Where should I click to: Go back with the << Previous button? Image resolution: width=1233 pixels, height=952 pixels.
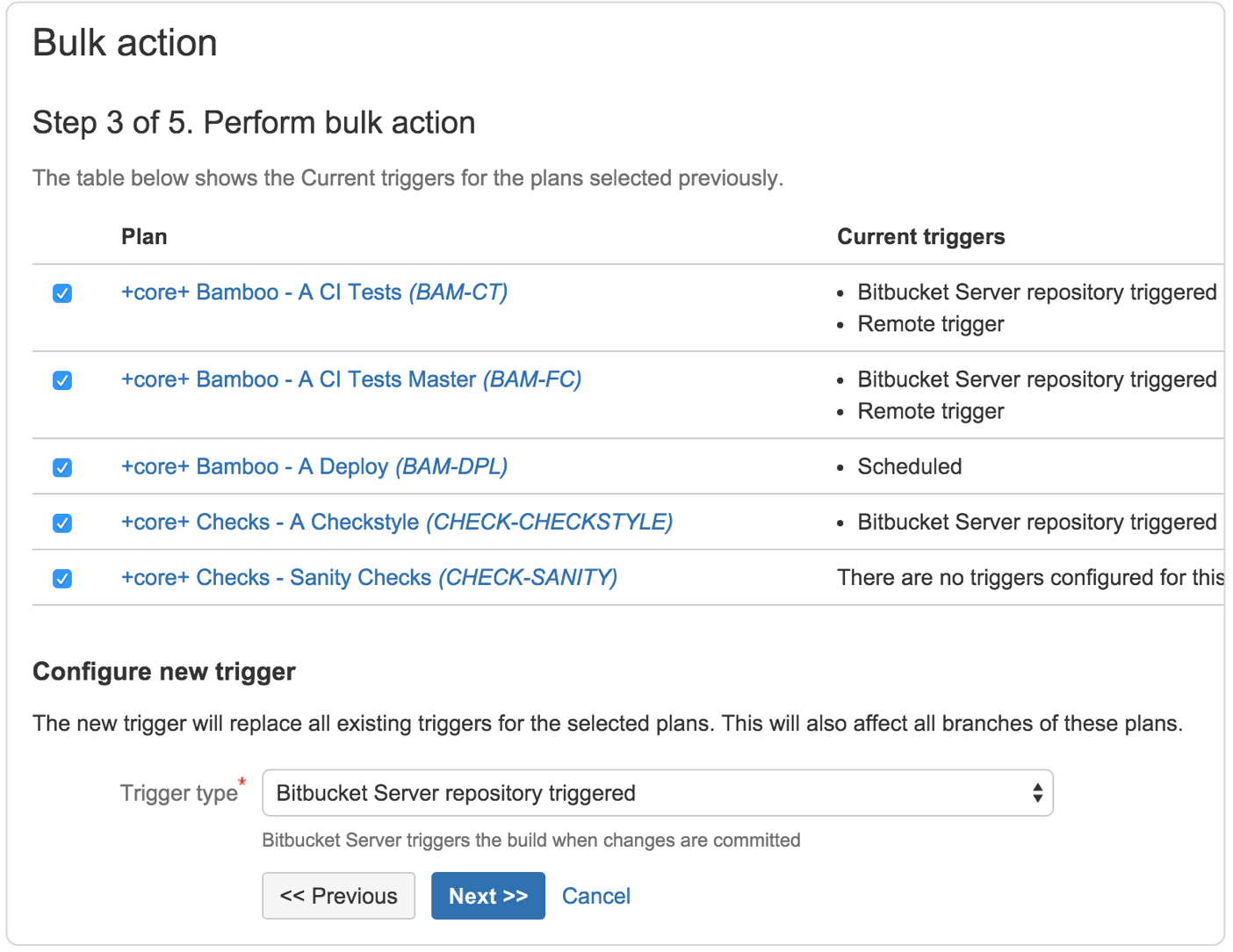(x=338, y=896)
